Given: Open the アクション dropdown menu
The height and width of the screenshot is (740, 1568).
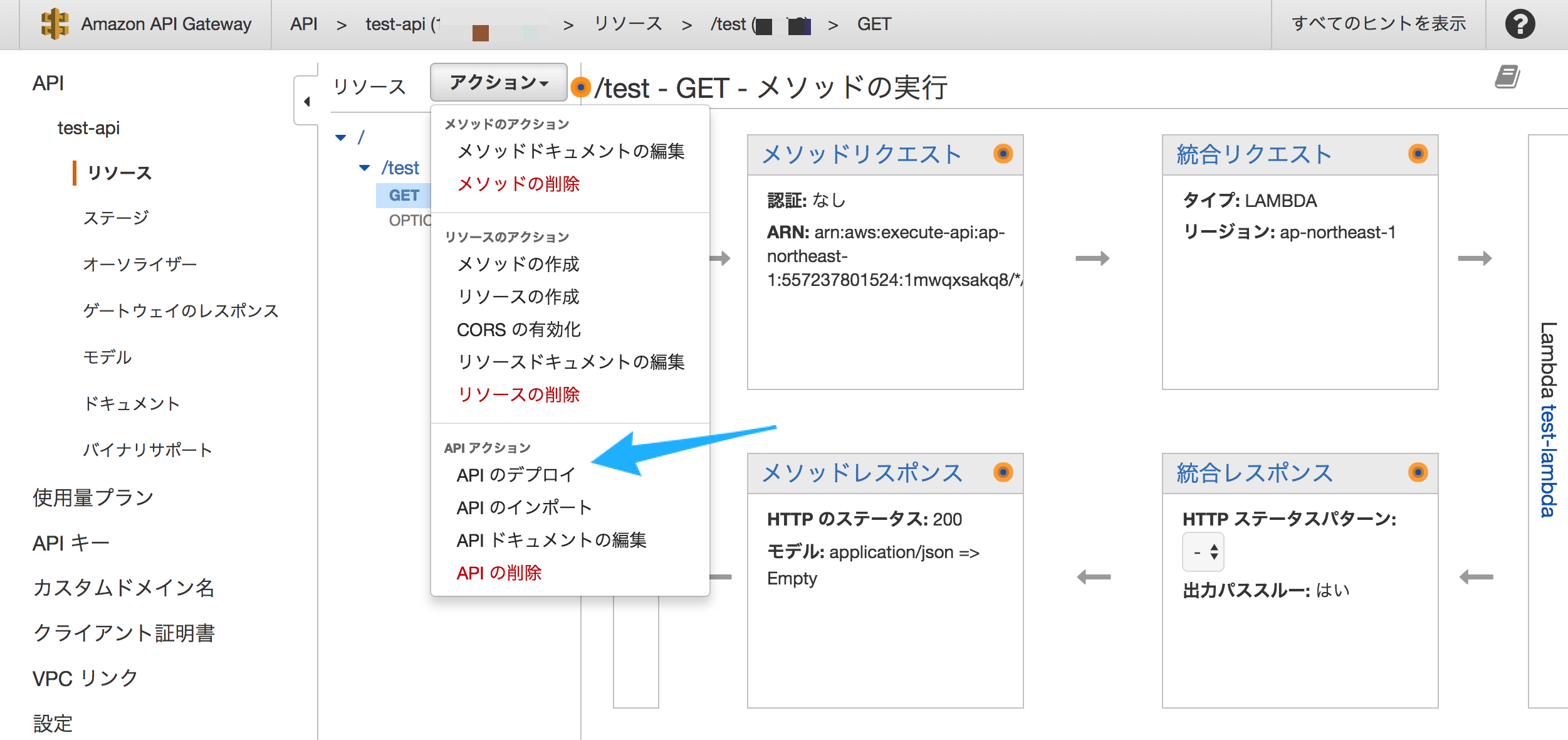Looking at the screenshot, I should coord(498,82).
